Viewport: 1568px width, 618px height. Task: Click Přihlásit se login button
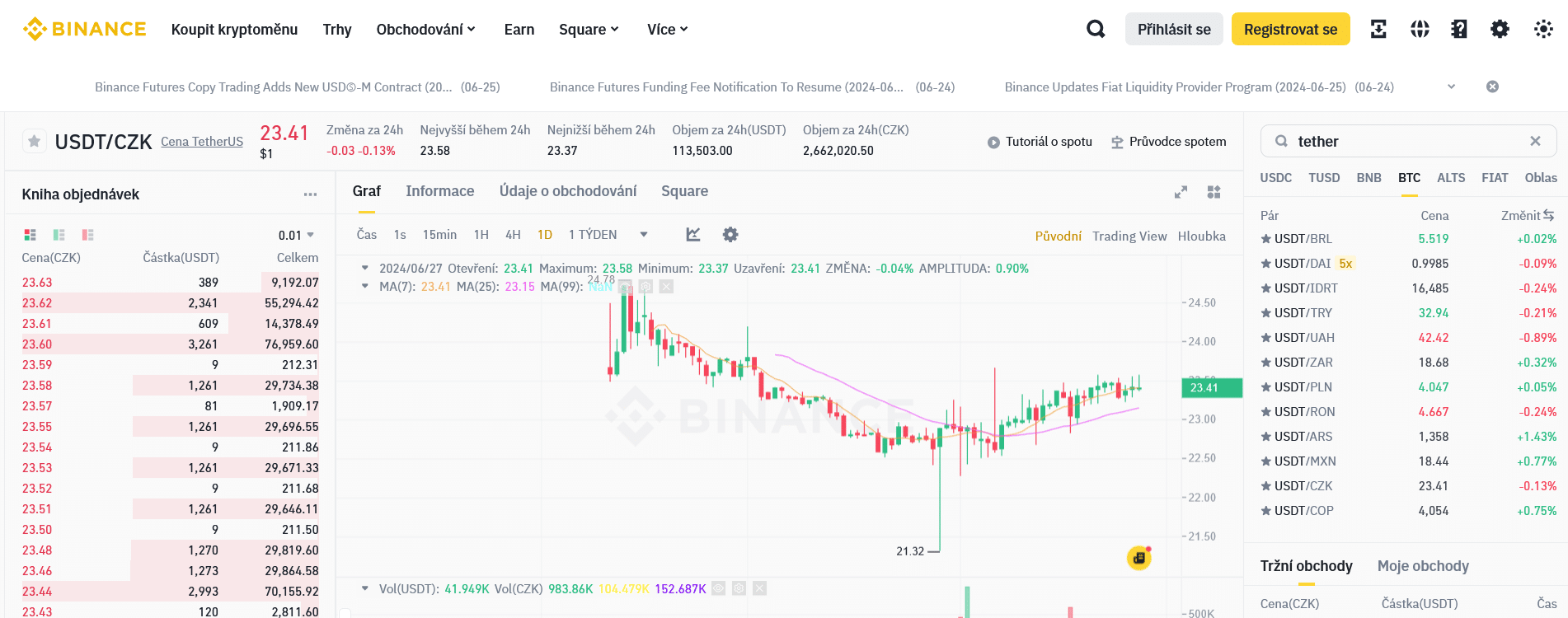tap(1174, 29)
